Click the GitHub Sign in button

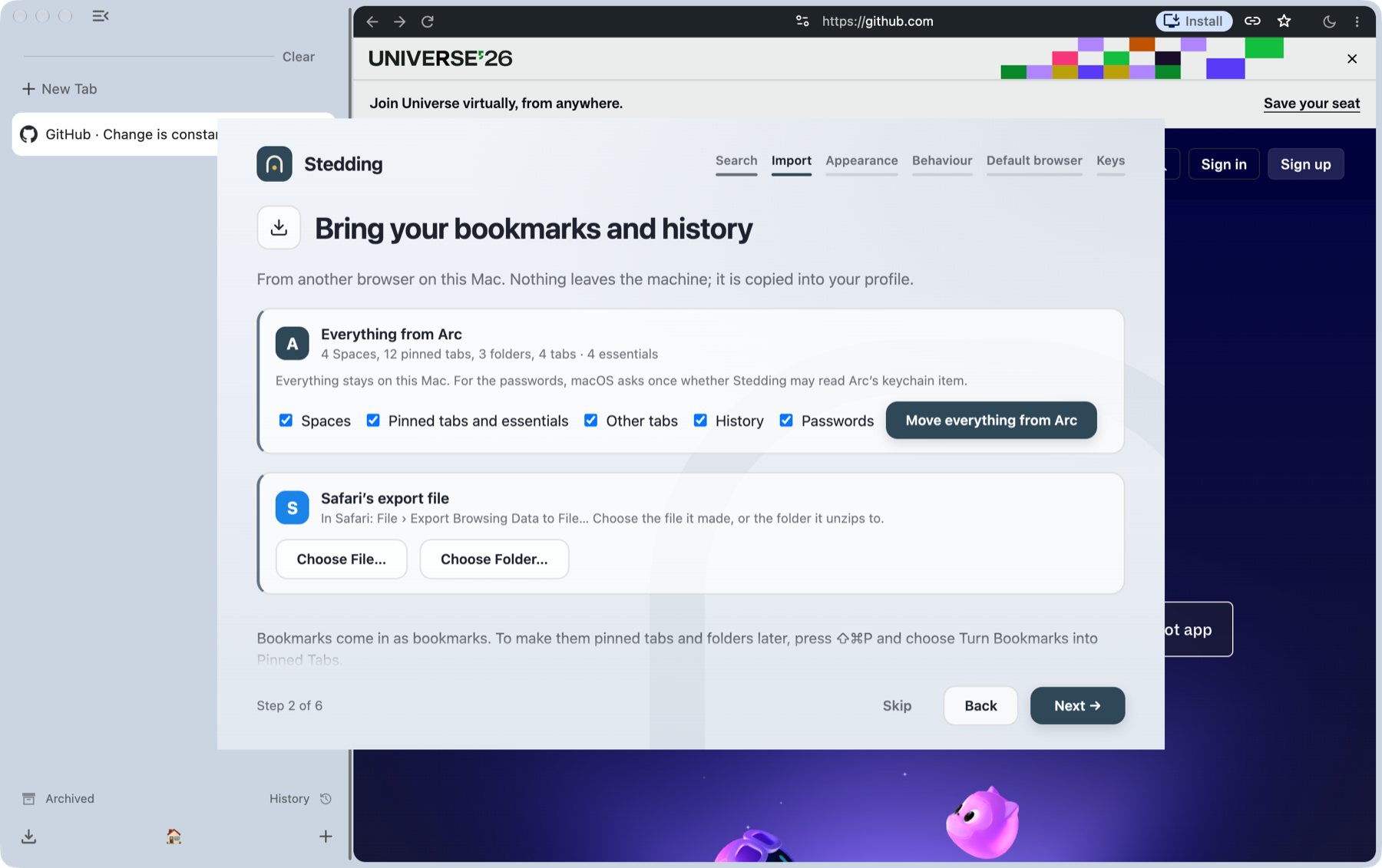point(1224,164)
